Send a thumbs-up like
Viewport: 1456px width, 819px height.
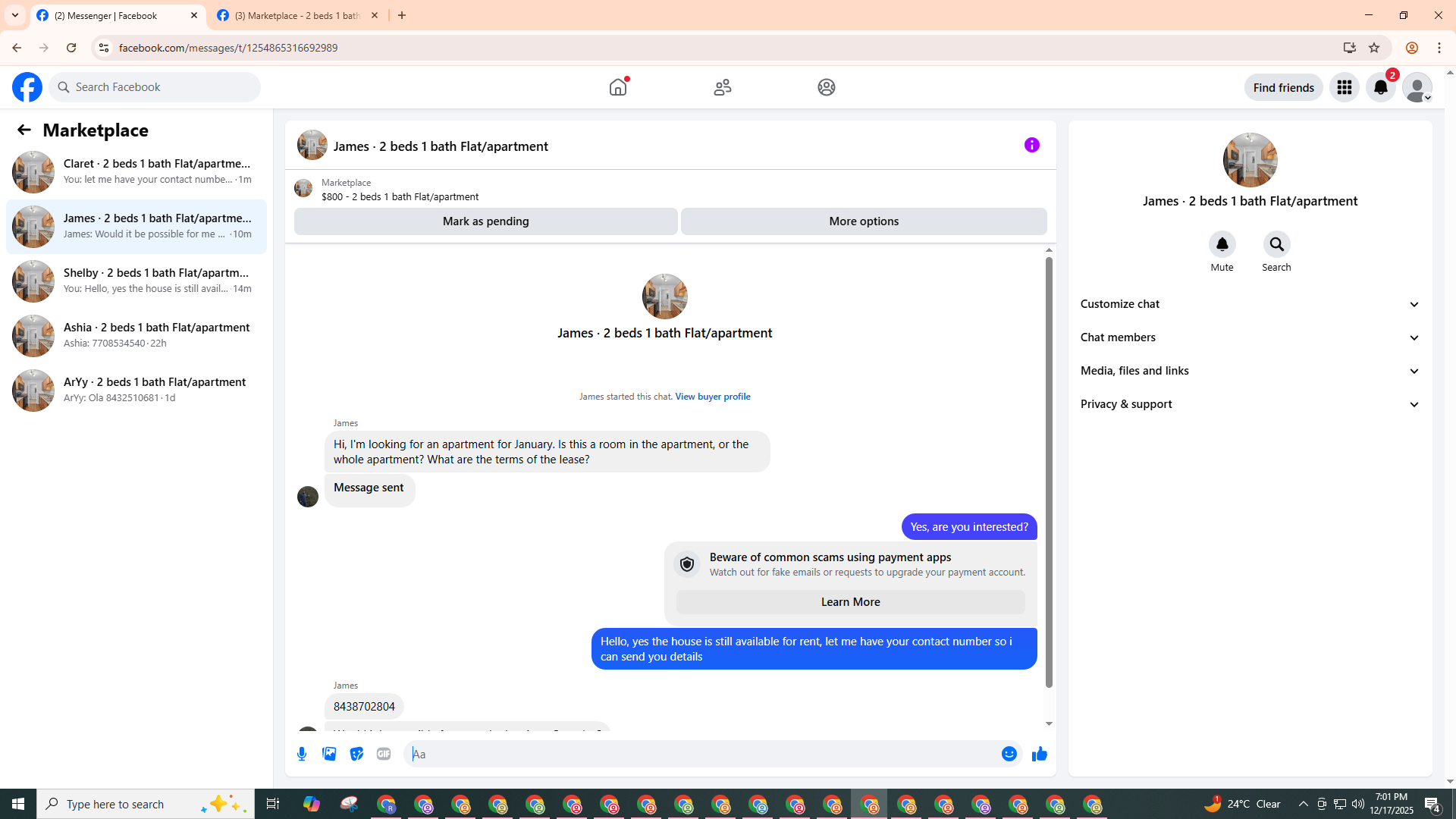[1039, 754]
